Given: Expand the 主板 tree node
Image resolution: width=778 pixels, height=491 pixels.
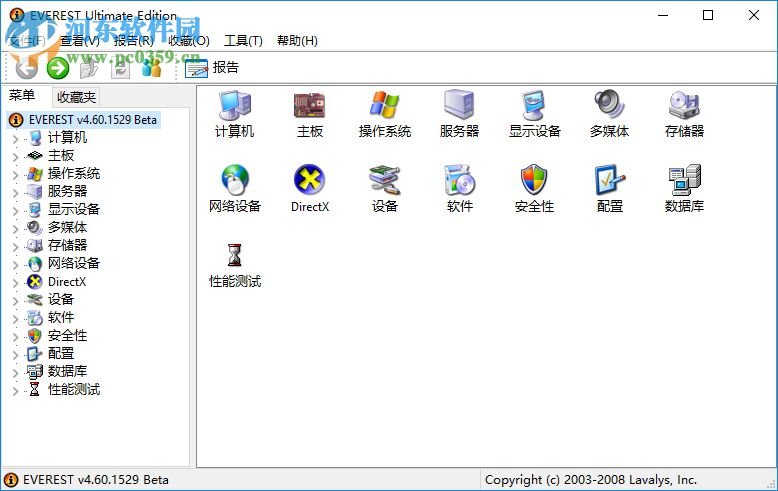Looking at the screenshot, I should 15,156.
